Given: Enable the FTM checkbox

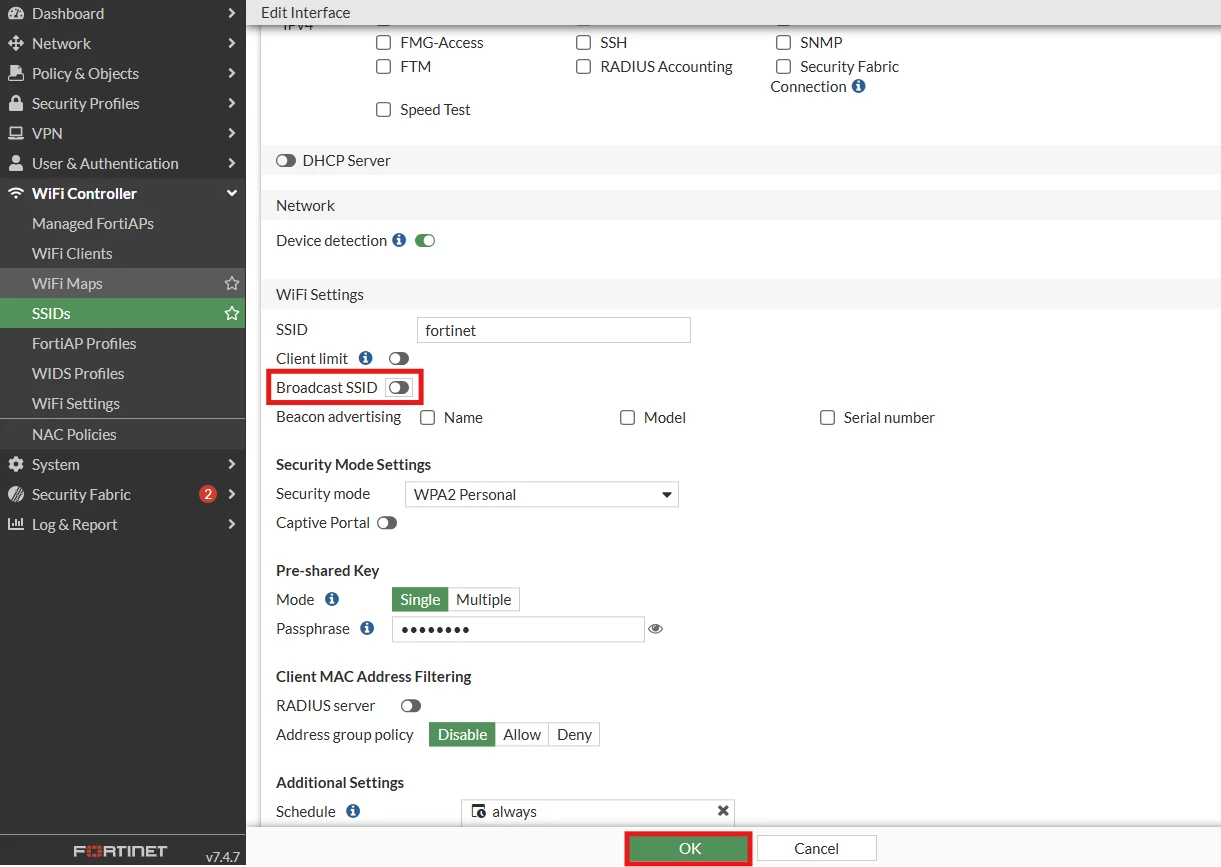Looking at the screenshot, I should (383, 67).
